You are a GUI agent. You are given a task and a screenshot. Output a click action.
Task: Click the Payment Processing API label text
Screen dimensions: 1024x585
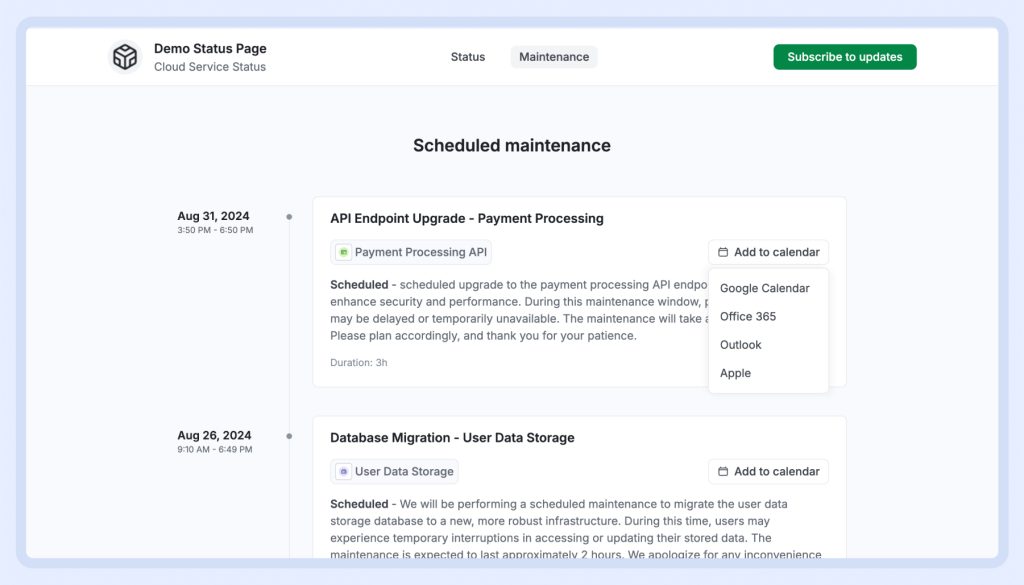(x=420, y=253)
